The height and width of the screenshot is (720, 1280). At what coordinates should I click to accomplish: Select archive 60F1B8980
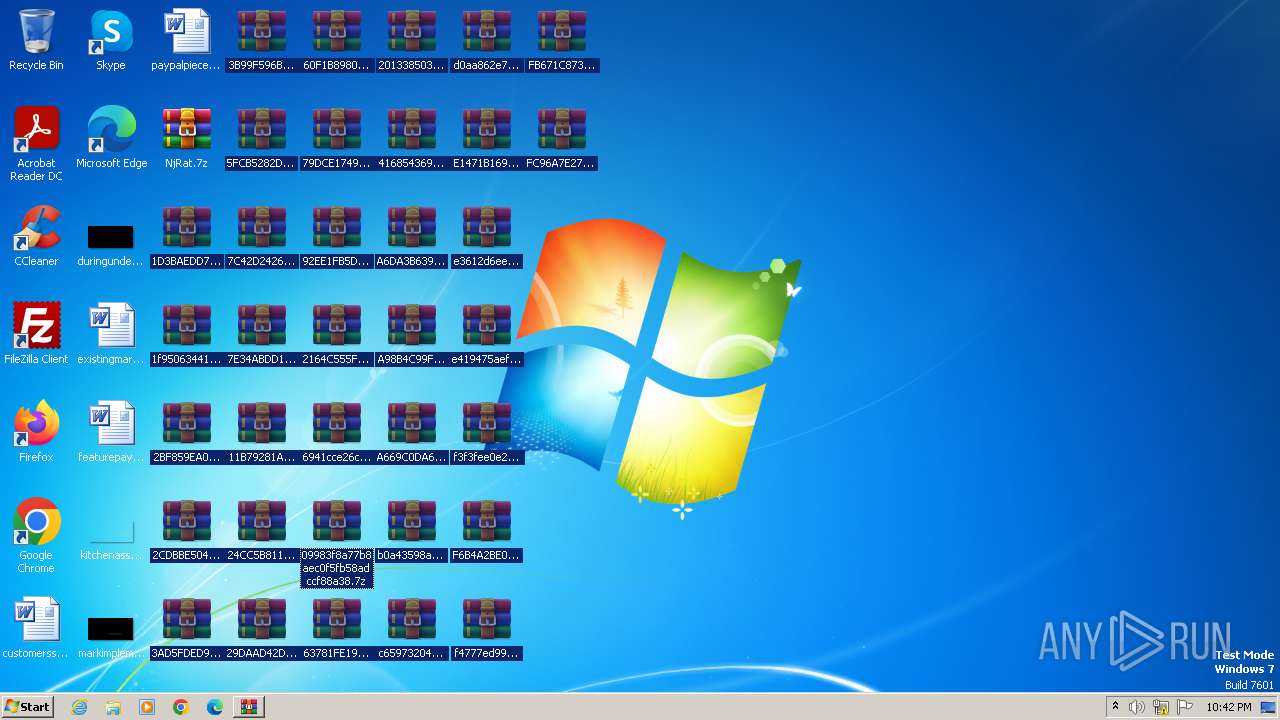coord(336,41)
